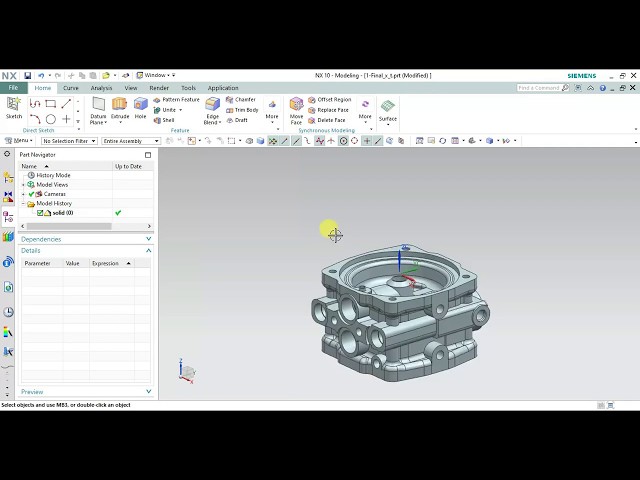The width and height of the screenshot is (640, 480).
Task: Click the Trim Body command
Action: pos(242,110)
